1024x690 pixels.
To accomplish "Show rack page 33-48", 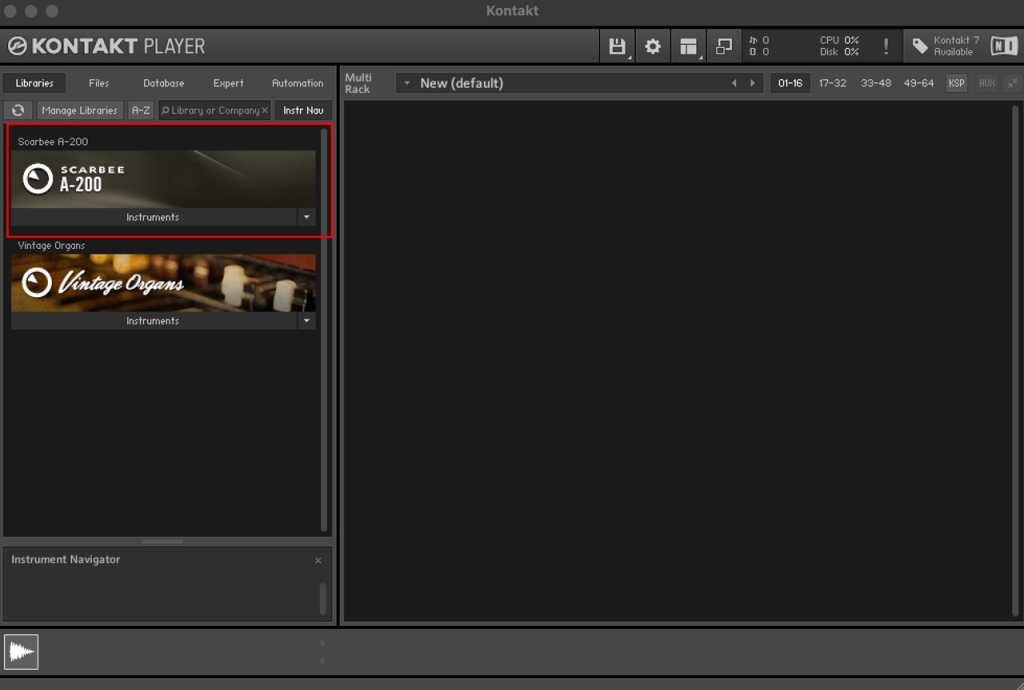I will 876,83.
